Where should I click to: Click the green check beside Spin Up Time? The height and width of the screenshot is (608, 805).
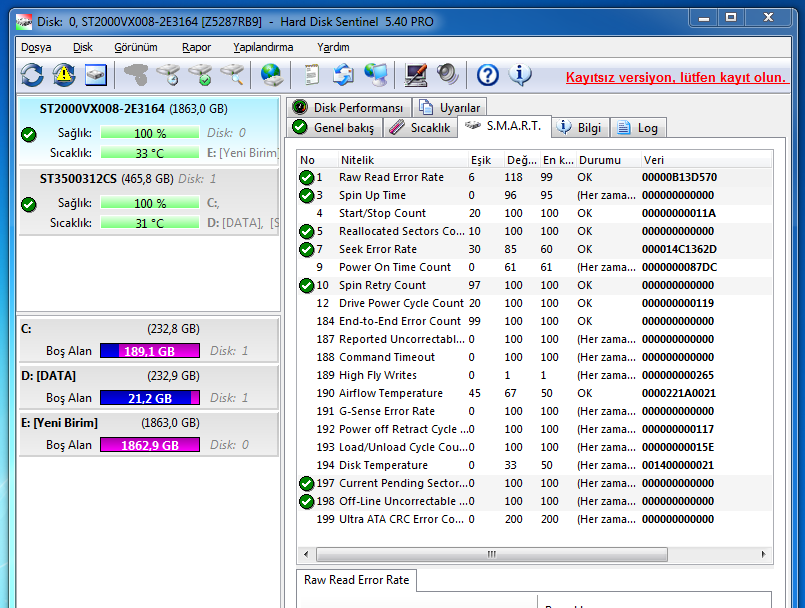[x=306, y=196]
